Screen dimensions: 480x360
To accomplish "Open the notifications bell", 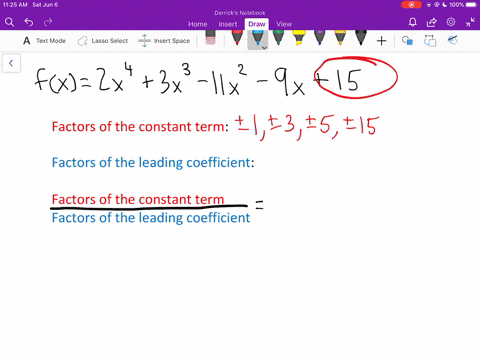I will click(413, 22).
